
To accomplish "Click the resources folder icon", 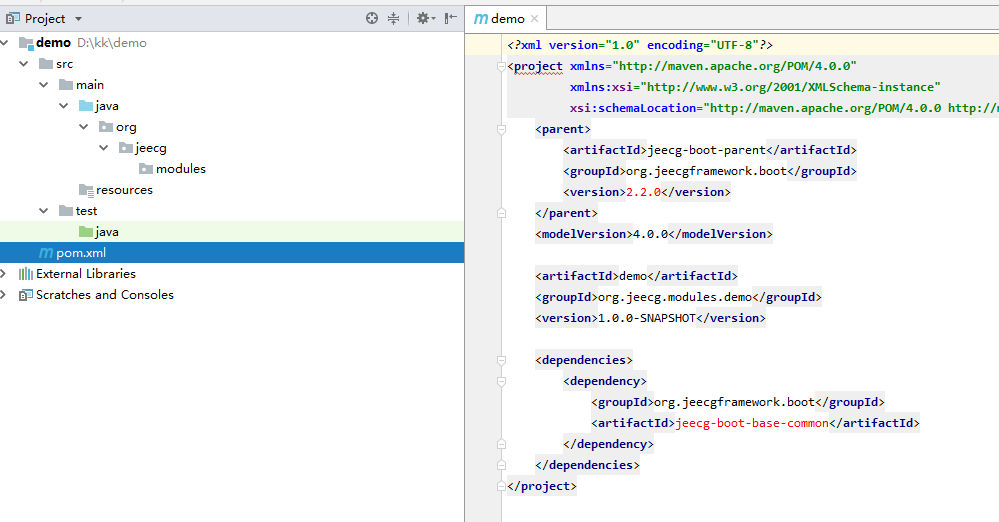I will point(86,190).
